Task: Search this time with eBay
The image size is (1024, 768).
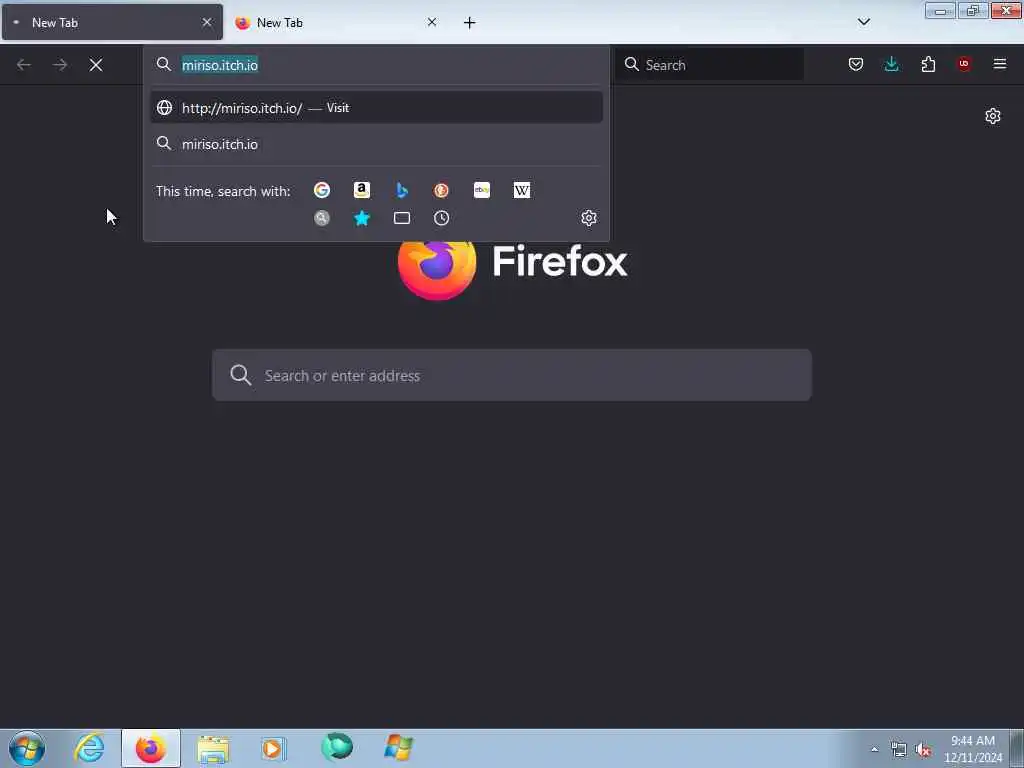Action: [x=482, y=190]
